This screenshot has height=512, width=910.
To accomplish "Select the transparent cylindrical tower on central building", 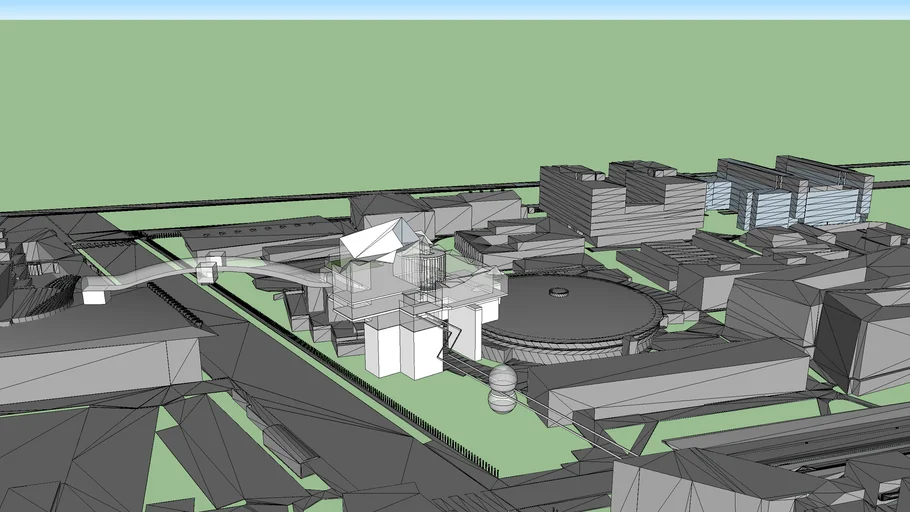I will 424,268.
